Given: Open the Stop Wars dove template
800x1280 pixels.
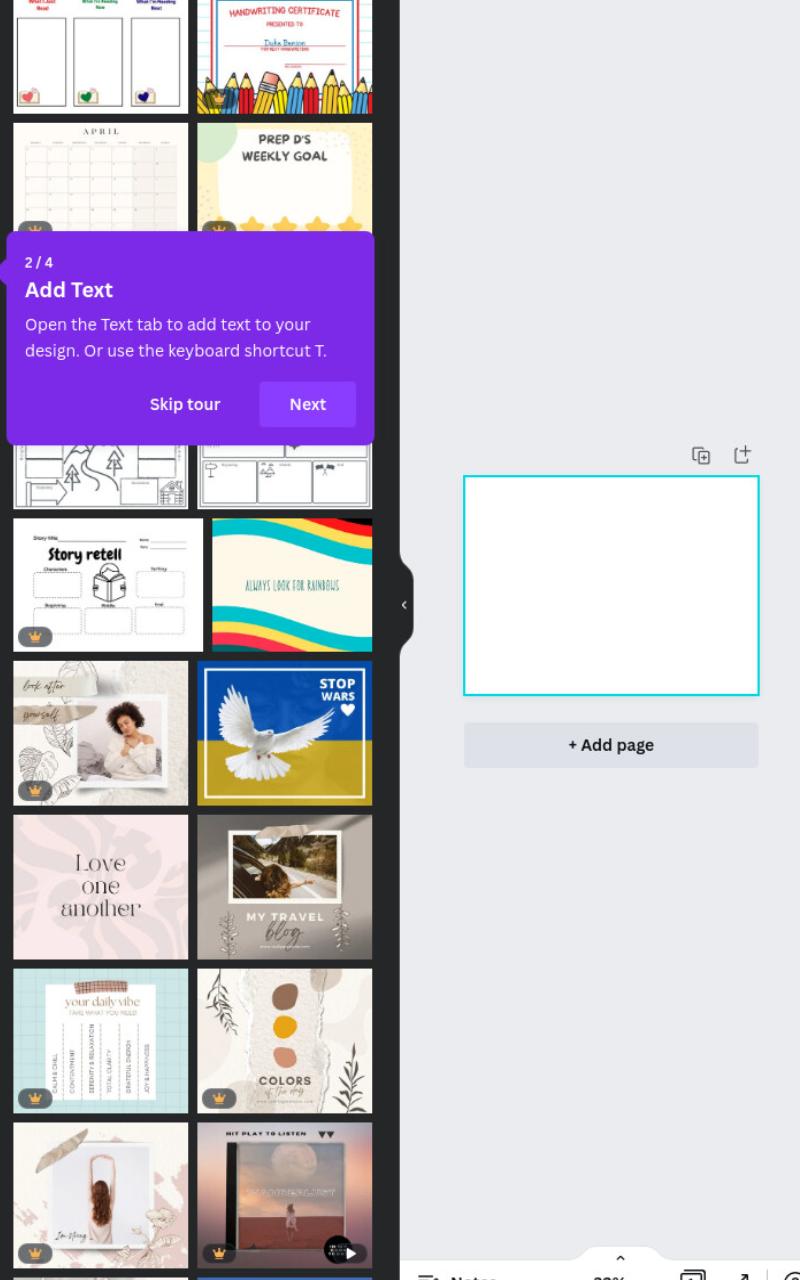Looking at the screenshot, I should 285,733.
